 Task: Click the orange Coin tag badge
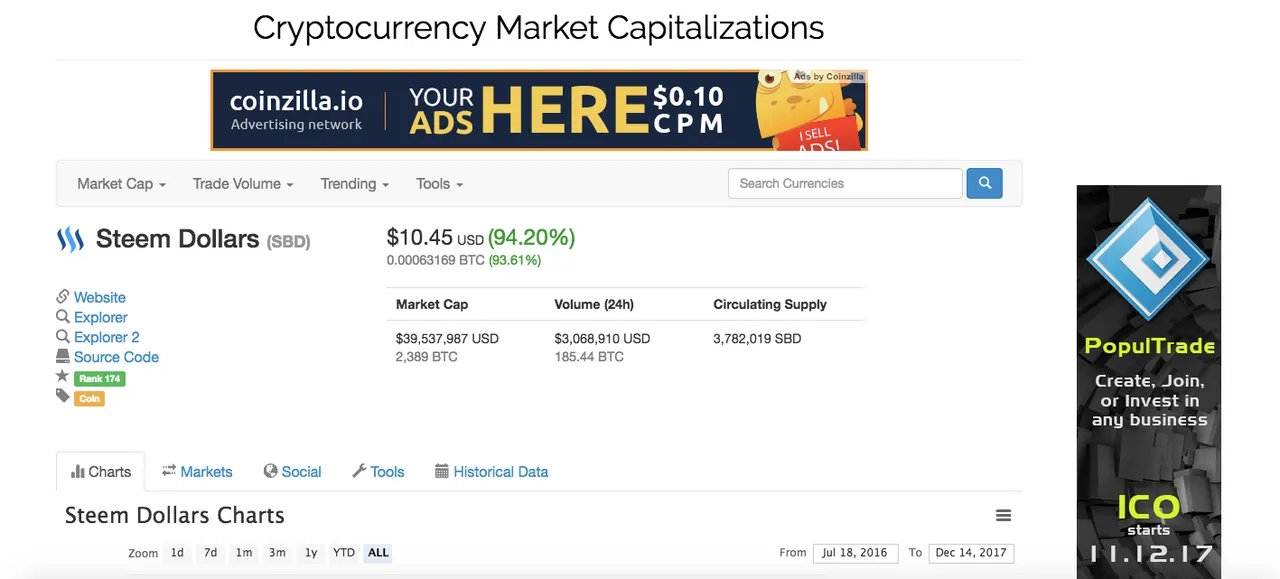(x=89, y=398)
